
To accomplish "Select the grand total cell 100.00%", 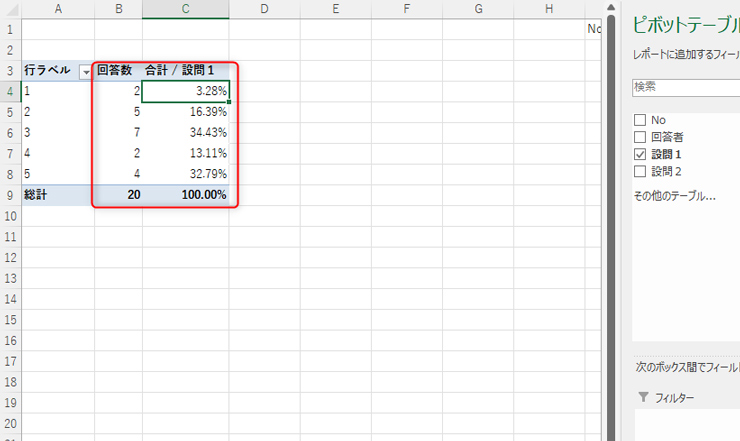I will tap(185, 195).
